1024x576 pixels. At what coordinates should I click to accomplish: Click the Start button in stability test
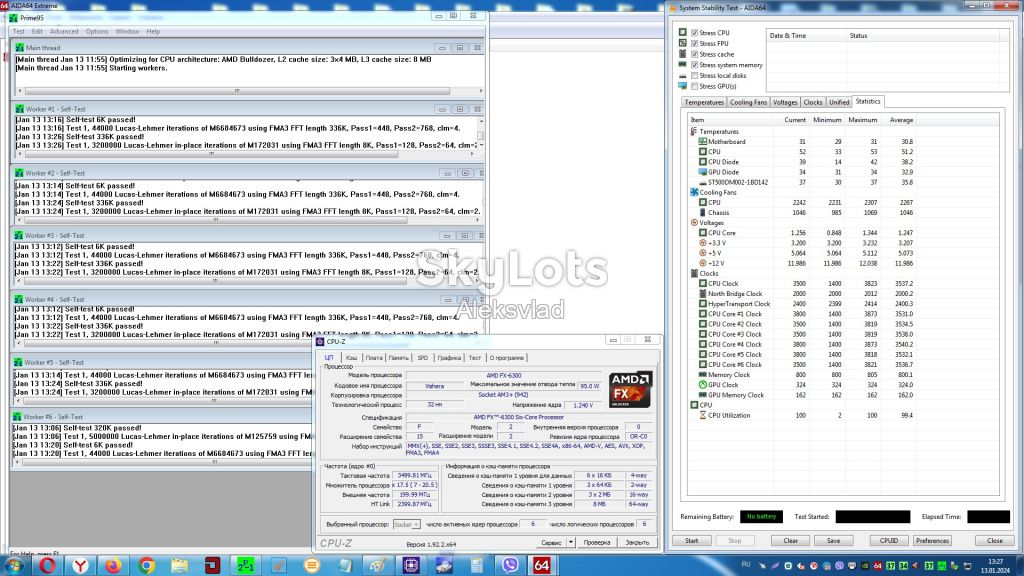[x=692, y=541]
